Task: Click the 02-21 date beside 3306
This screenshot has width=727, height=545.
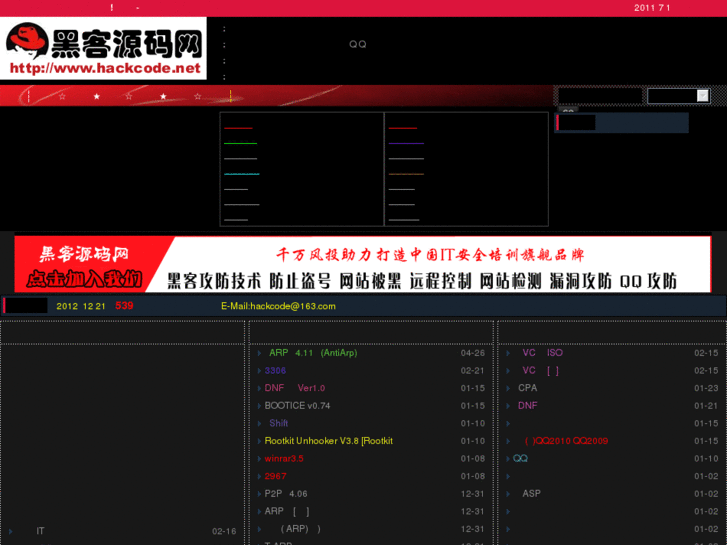Action: tap(472, 371)
